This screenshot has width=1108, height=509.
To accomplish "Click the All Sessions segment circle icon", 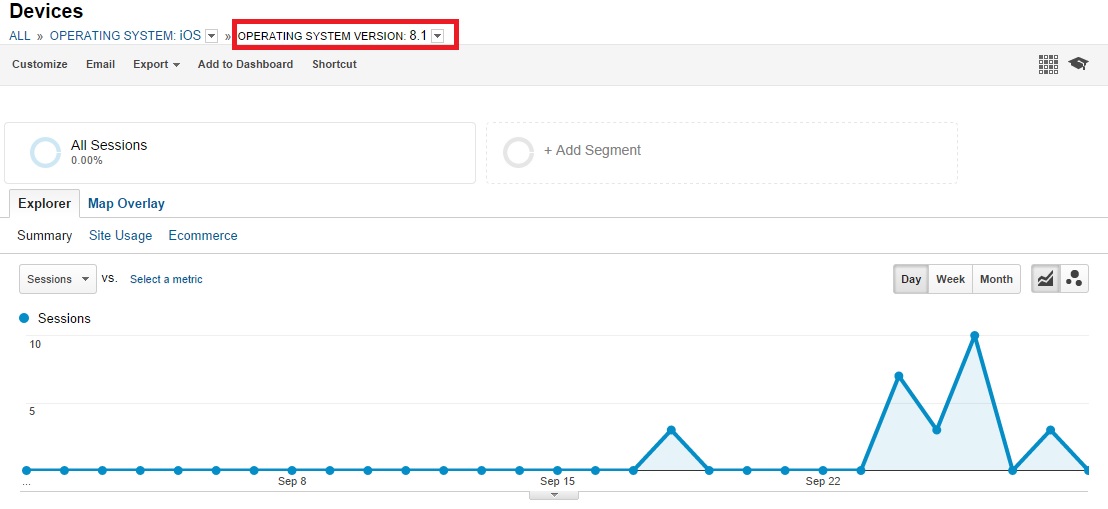I will (x=46, y=152).
